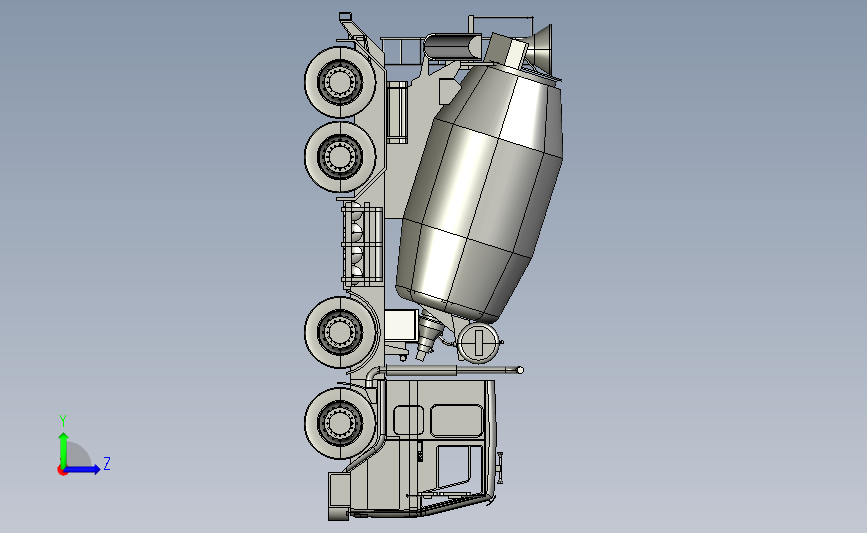
Task: Click the blue Z axis arrow of the triad
Action: [x=83, y=470]
